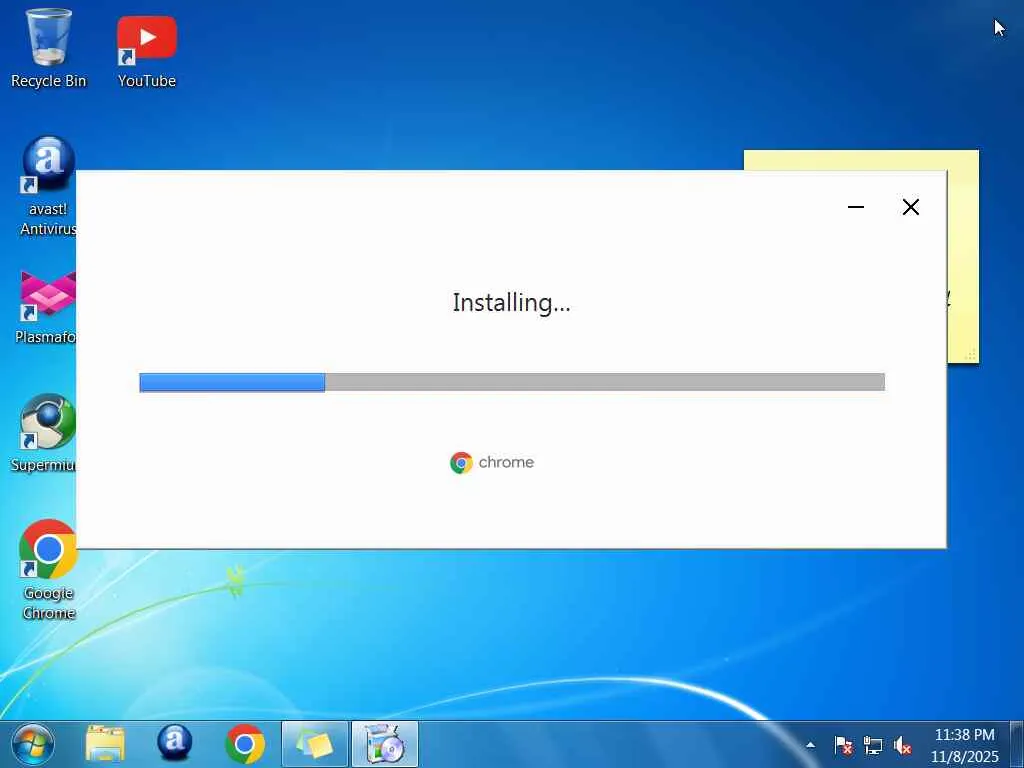Viewport: 1024px width, 768px height.
Task: Open the Action Center flag icon
Action: click(843, 744)
